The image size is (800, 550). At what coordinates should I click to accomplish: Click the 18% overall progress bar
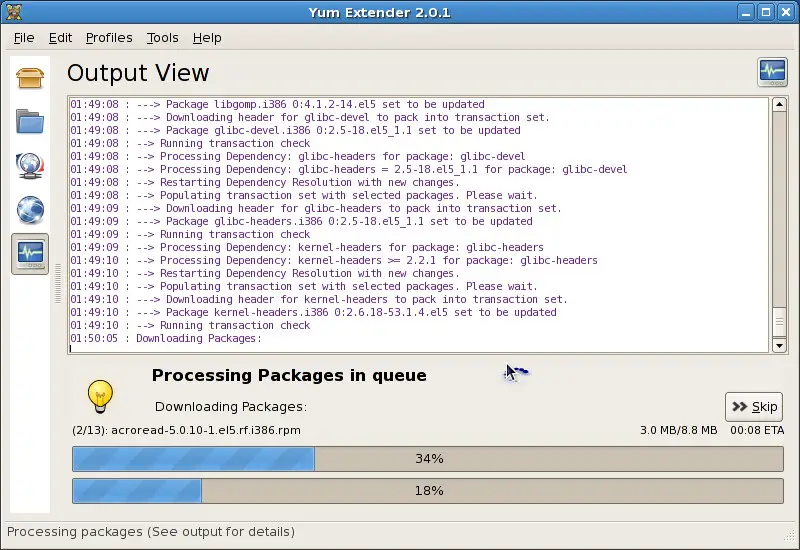(428, 490)
